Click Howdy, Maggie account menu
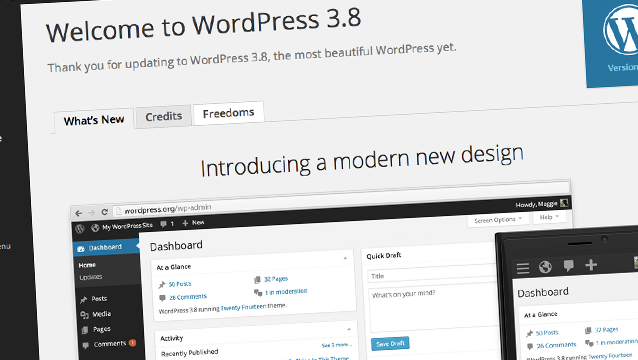Viewport: 638px width, 360px height. tap(542, 203)
